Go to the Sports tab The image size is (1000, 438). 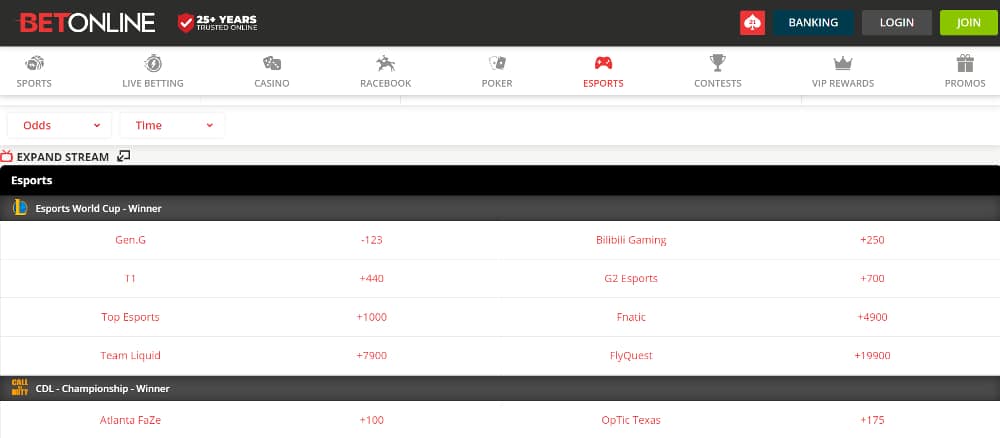click(x=34, y=83)
